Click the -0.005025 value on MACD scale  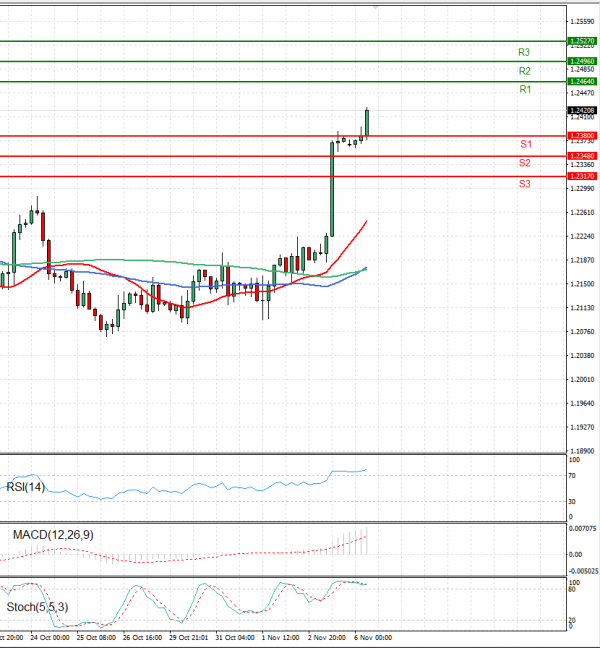[583, 571]
